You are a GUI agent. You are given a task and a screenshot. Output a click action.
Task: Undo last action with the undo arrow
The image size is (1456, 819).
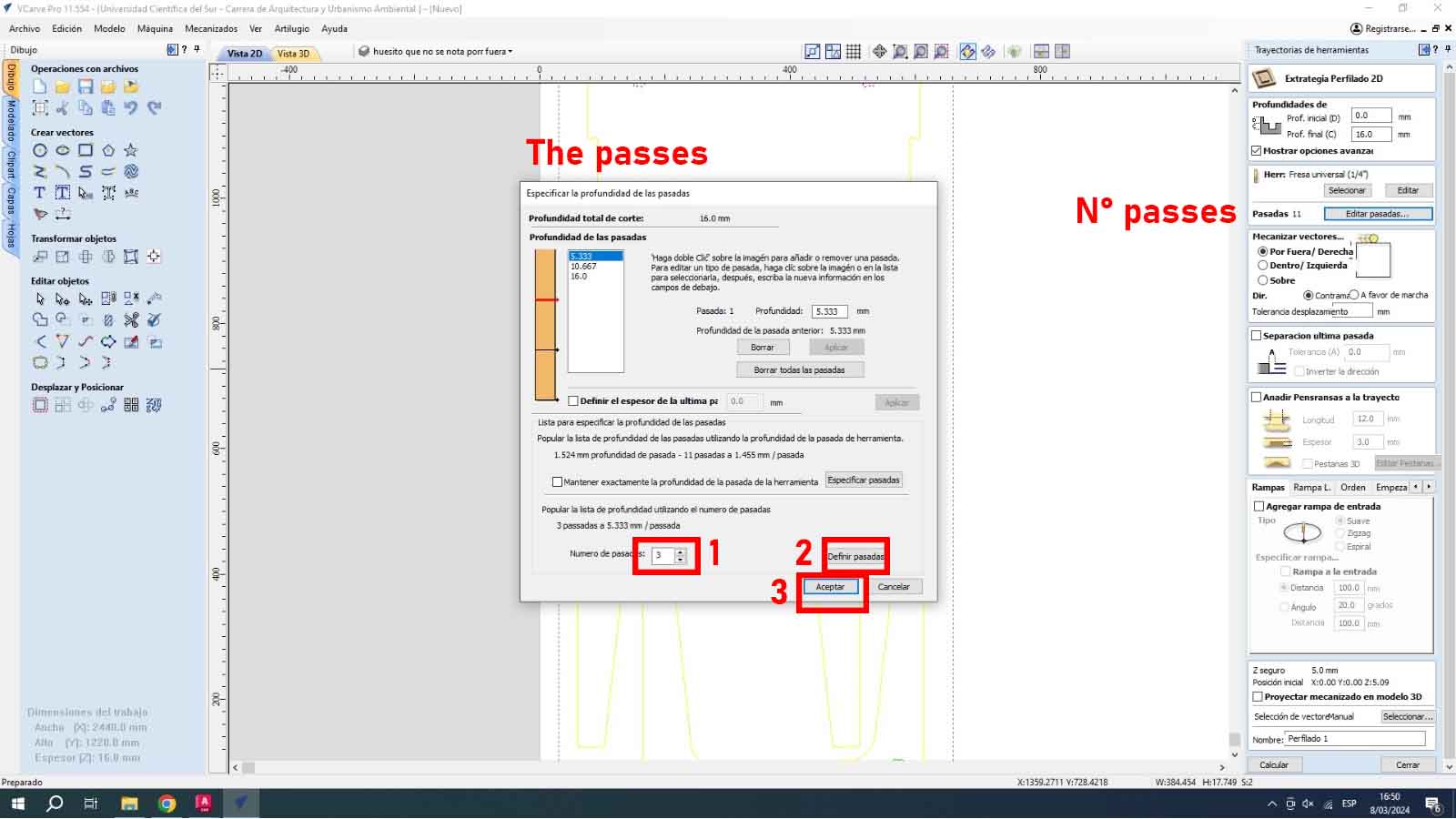[x=131, y=107]
